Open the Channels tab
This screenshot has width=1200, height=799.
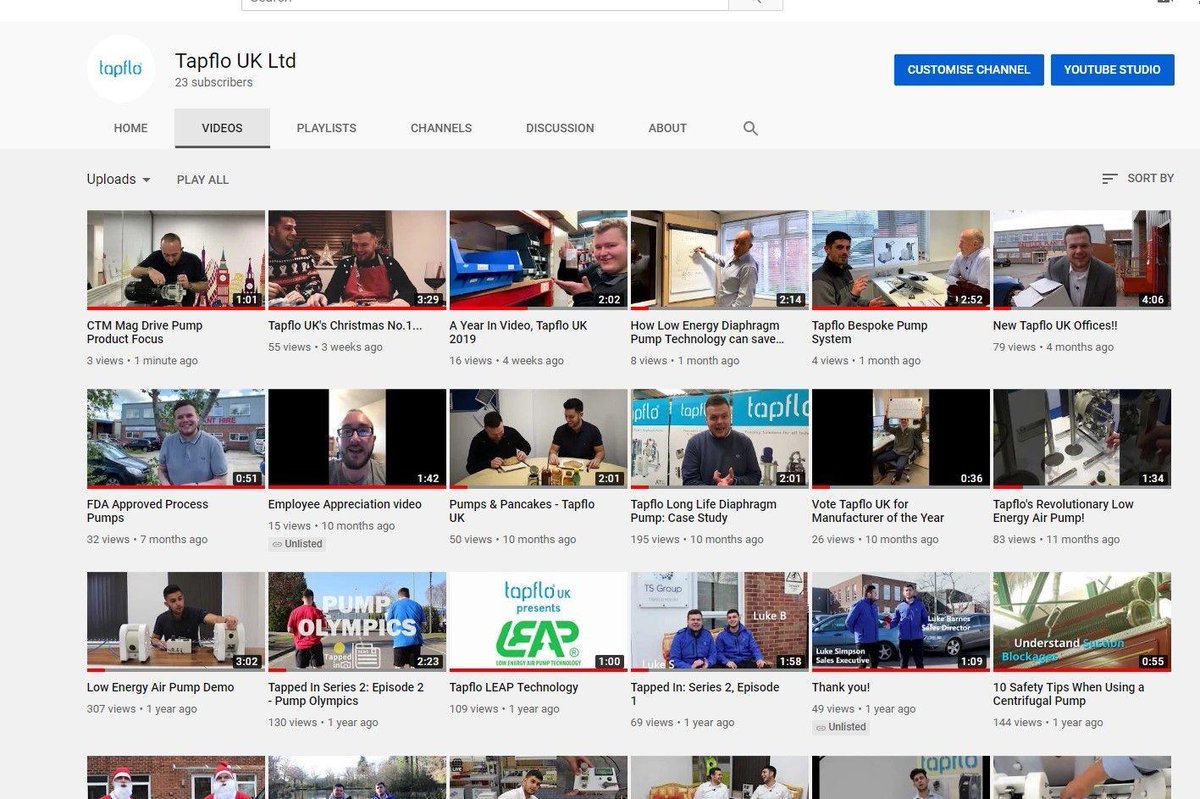click(x=441, y=128)
